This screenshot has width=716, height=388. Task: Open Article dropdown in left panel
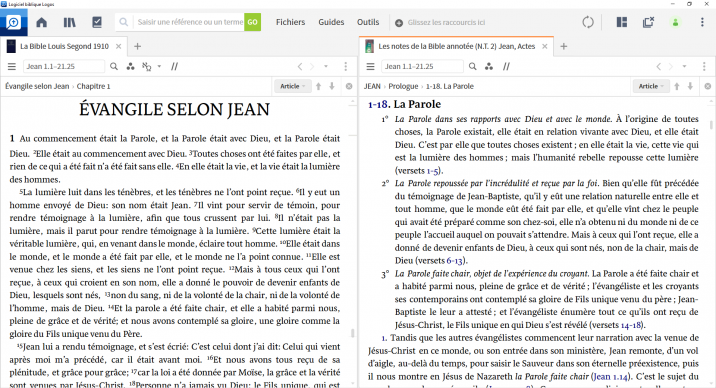292,86
